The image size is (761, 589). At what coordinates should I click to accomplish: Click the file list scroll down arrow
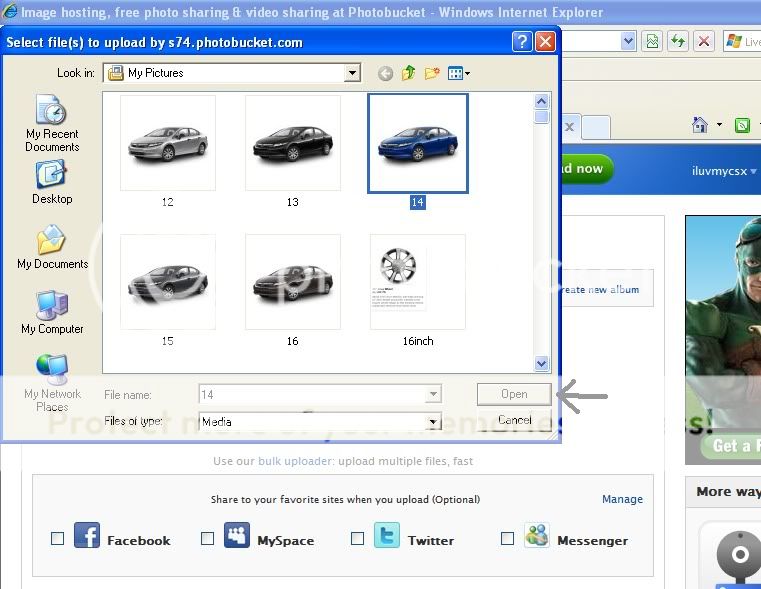tap(542, 364)
